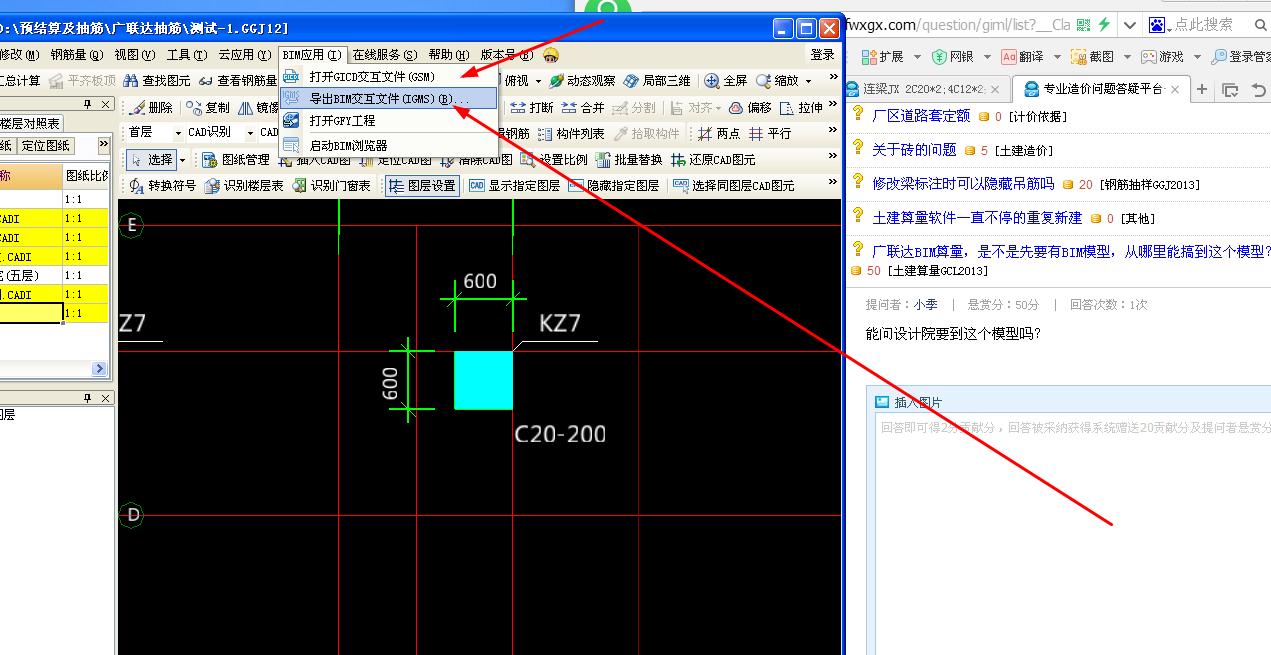Click the 拉伸 stretch tool
The width and height of the screenshot is (1271, 655).
click(802, 107)
